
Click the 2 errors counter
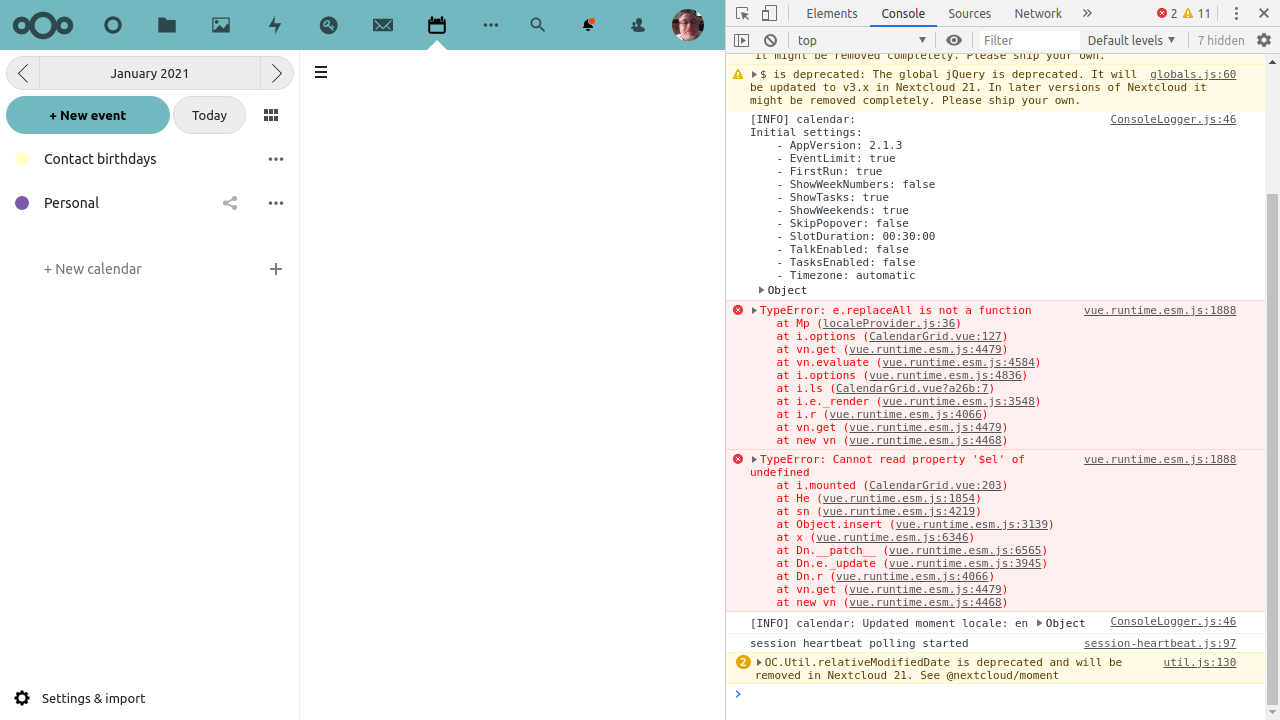coord(1166,13)
